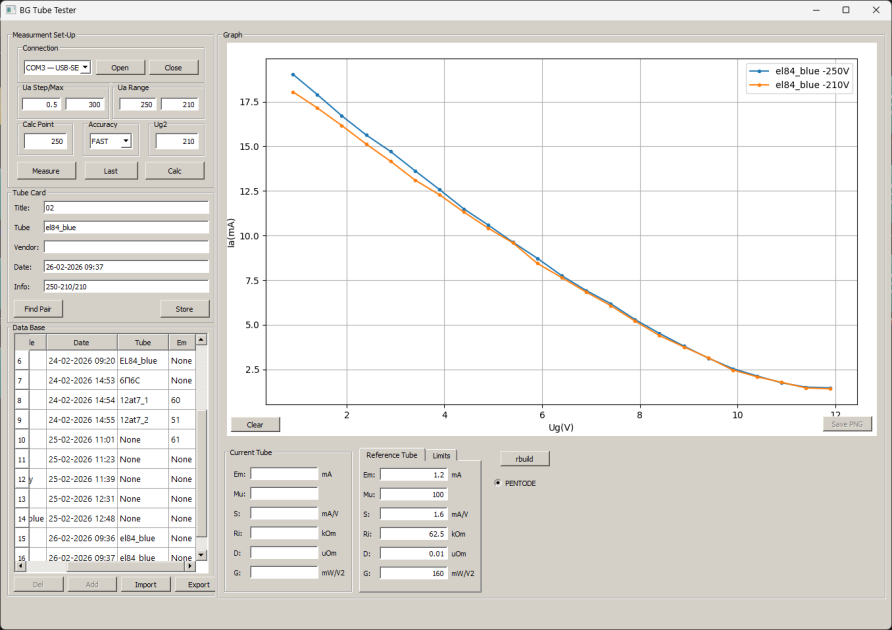Click Reference Tube S field showing 1.6
The width and height of the screenshot is (892, 630).
(414, 514)
